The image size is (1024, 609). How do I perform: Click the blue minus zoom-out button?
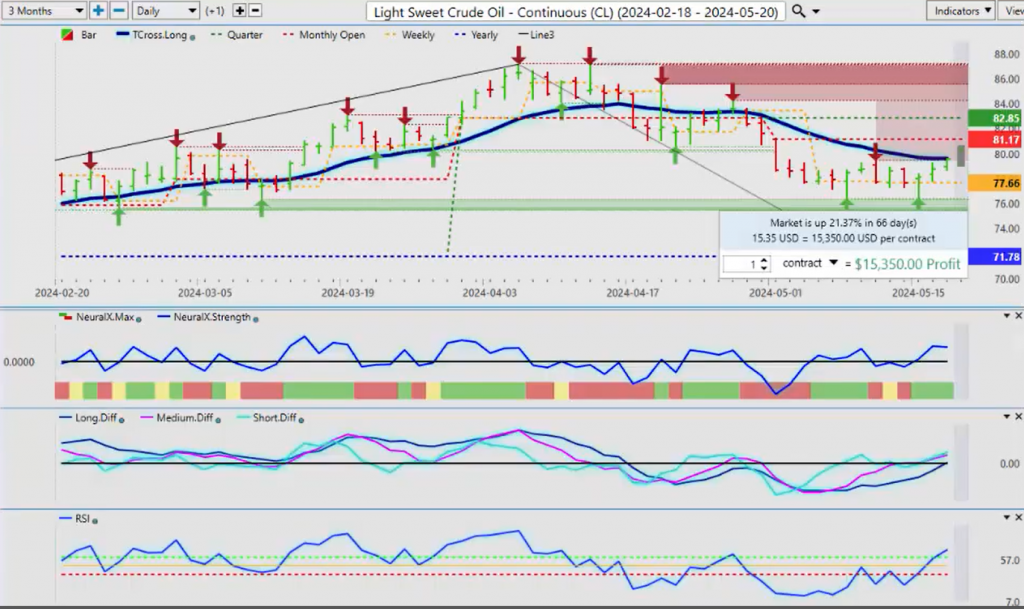118,10
